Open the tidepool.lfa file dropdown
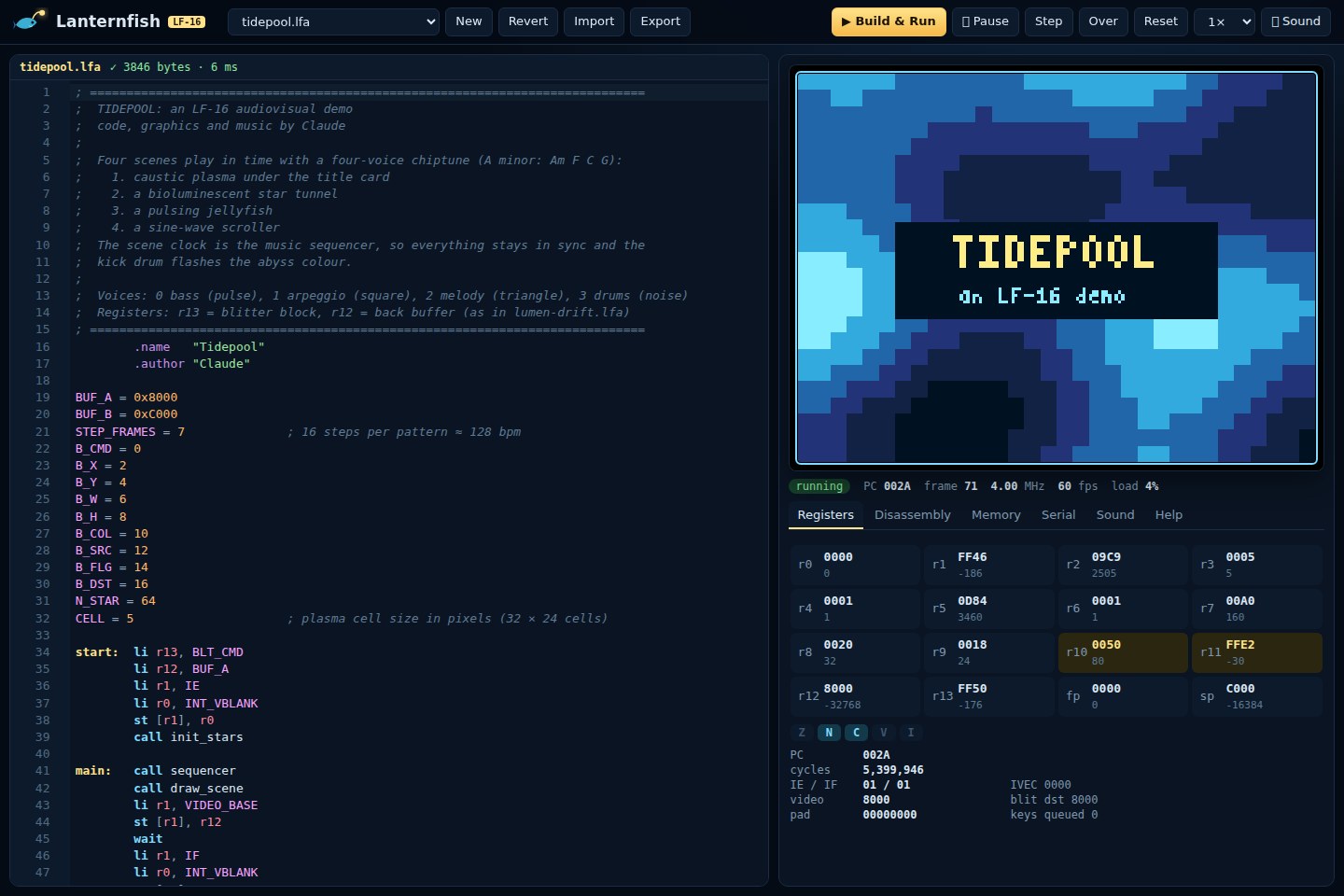Image resolution: width=1344 pixels, height=896 pixels. click(x=333, y=21)
